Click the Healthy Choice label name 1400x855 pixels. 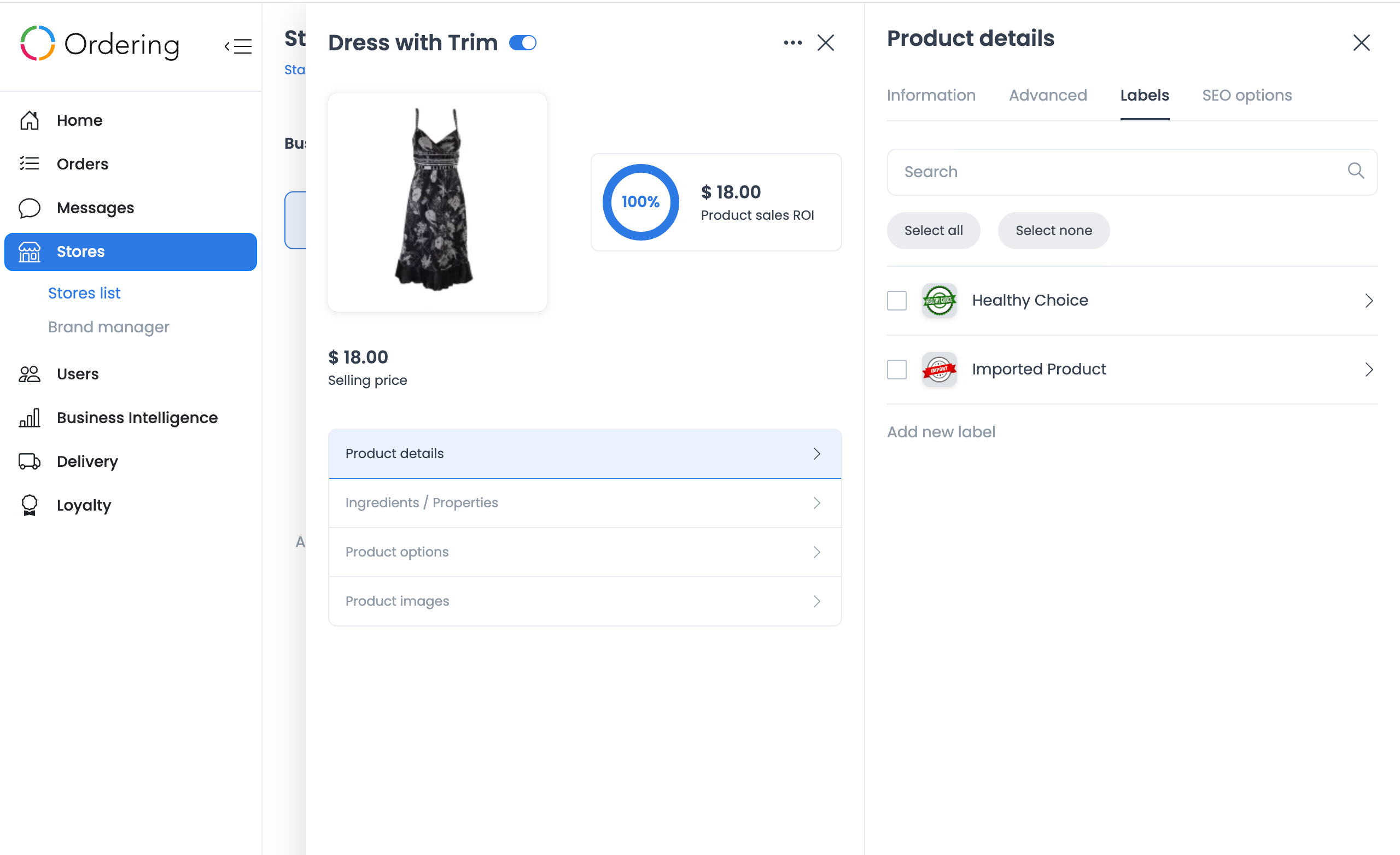(x=1030, y=300)
